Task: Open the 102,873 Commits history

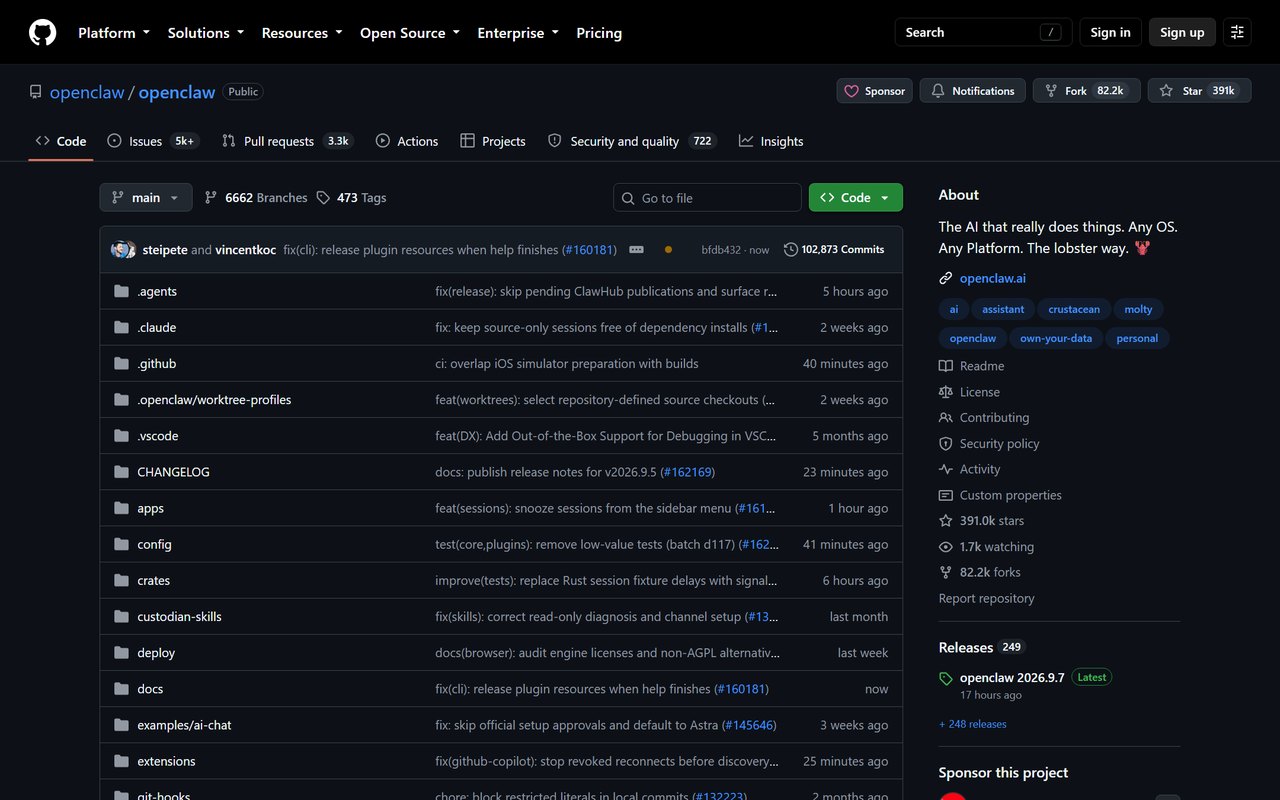Action: coord(834,250)
